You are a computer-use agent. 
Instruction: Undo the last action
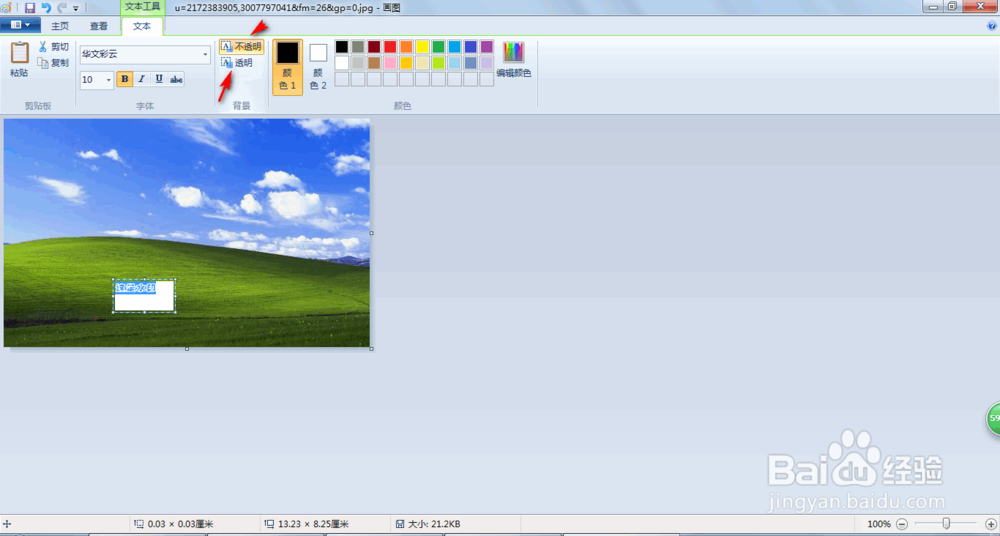tap(46, 8)
